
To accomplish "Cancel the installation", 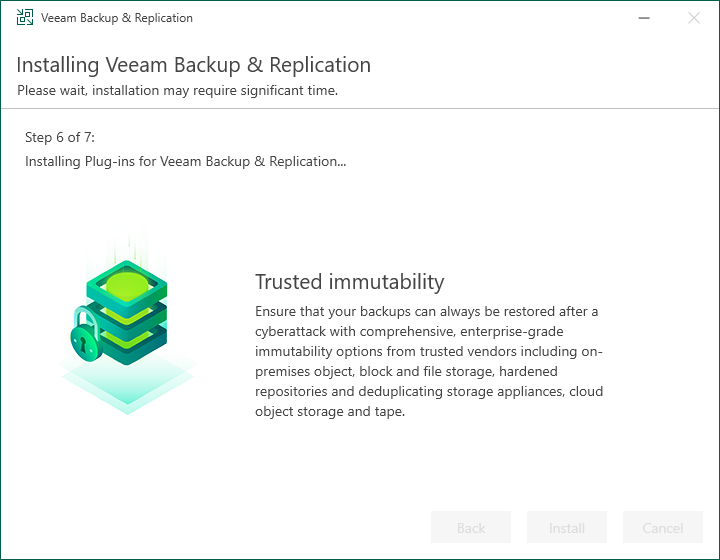I will [663, 528].
